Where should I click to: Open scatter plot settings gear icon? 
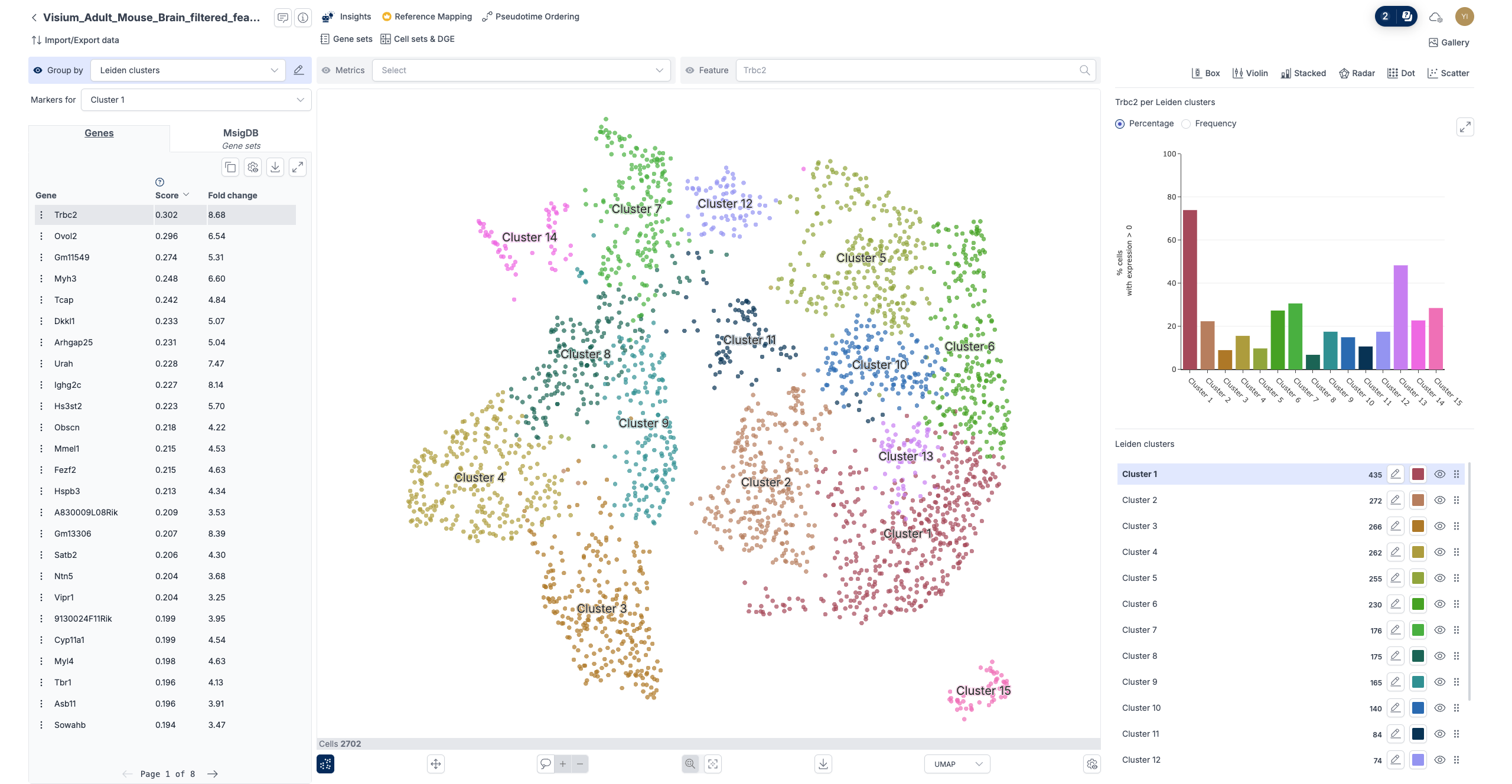(x=1092, y=764)
